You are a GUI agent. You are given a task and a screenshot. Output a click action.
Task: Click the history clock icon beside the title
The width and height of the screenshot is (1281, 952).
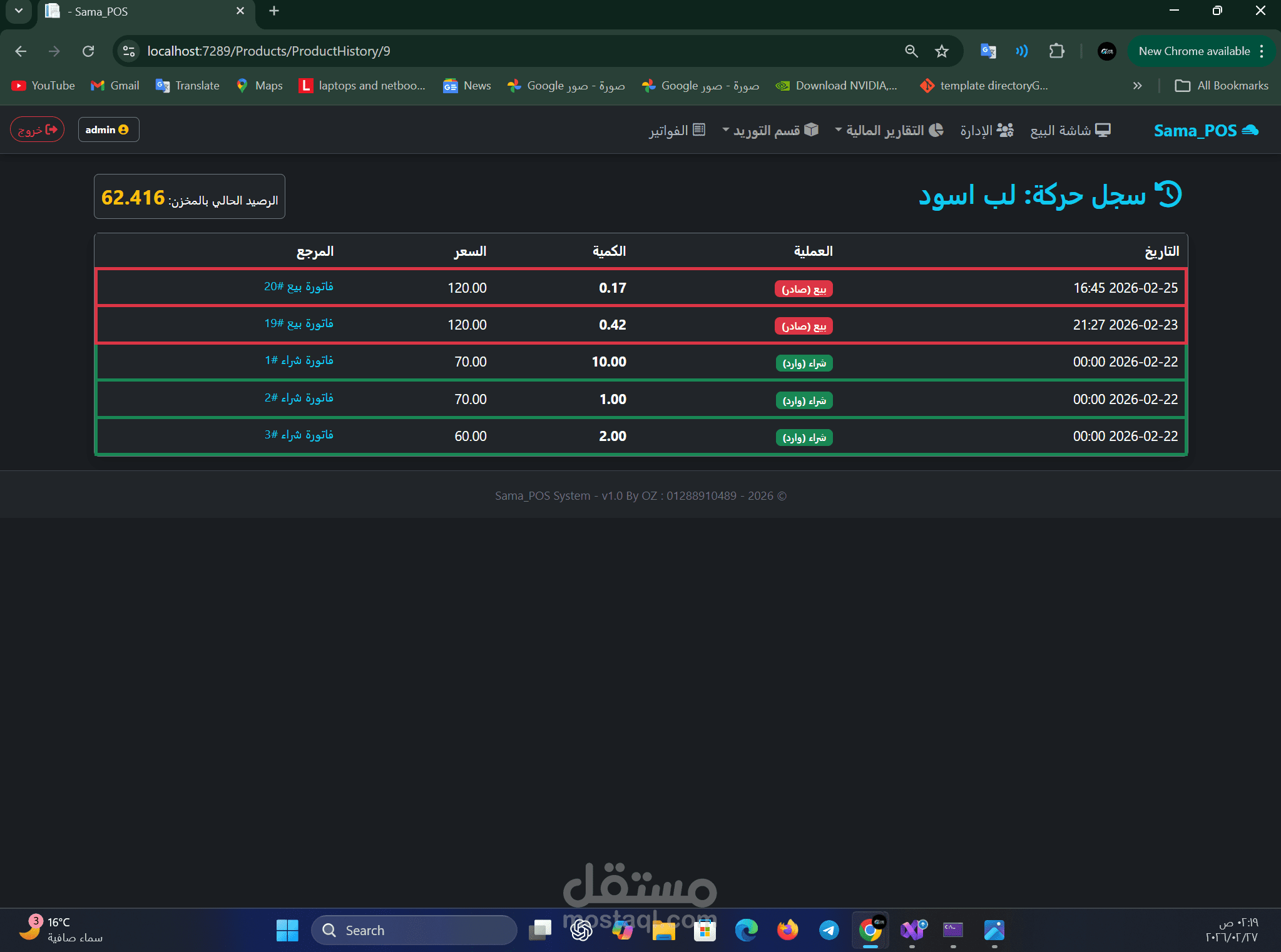1168,195
